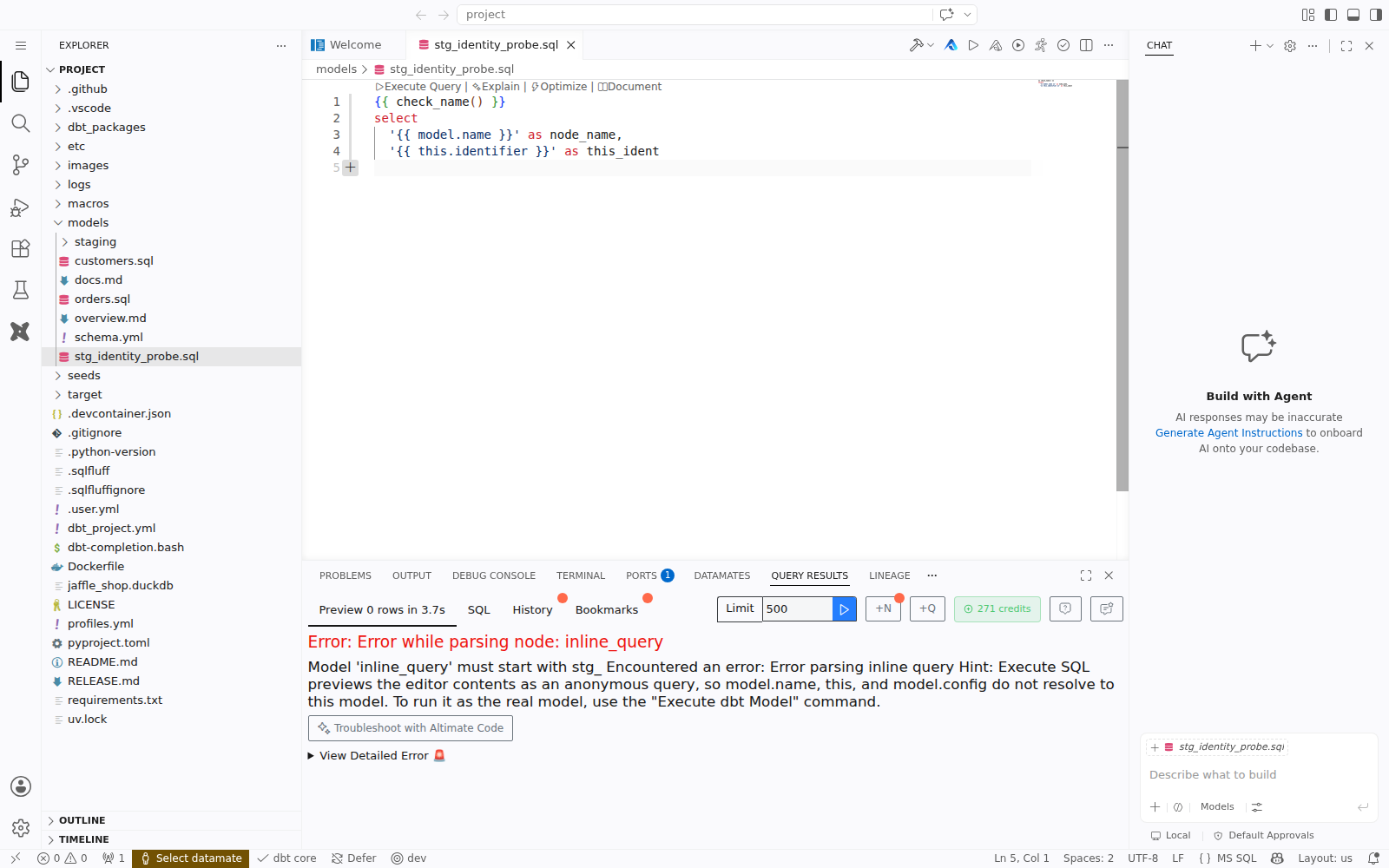Click the help question bubble in query results
Screen dimensions: 1389x868
[x=1065, y=609]
